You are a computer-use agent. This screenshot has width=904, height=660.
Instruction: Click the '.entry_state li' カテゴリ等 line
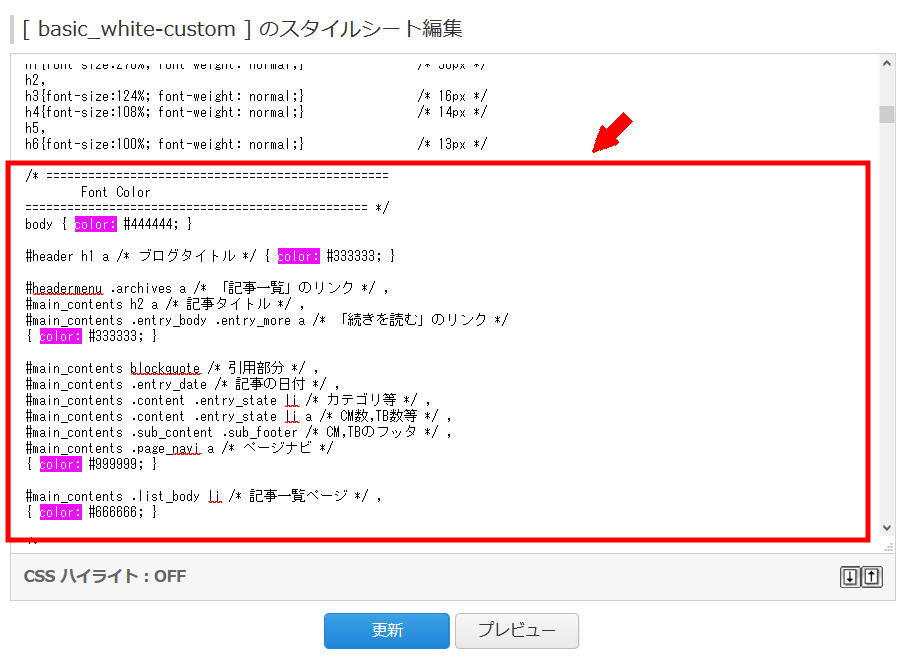pos(228,400)
